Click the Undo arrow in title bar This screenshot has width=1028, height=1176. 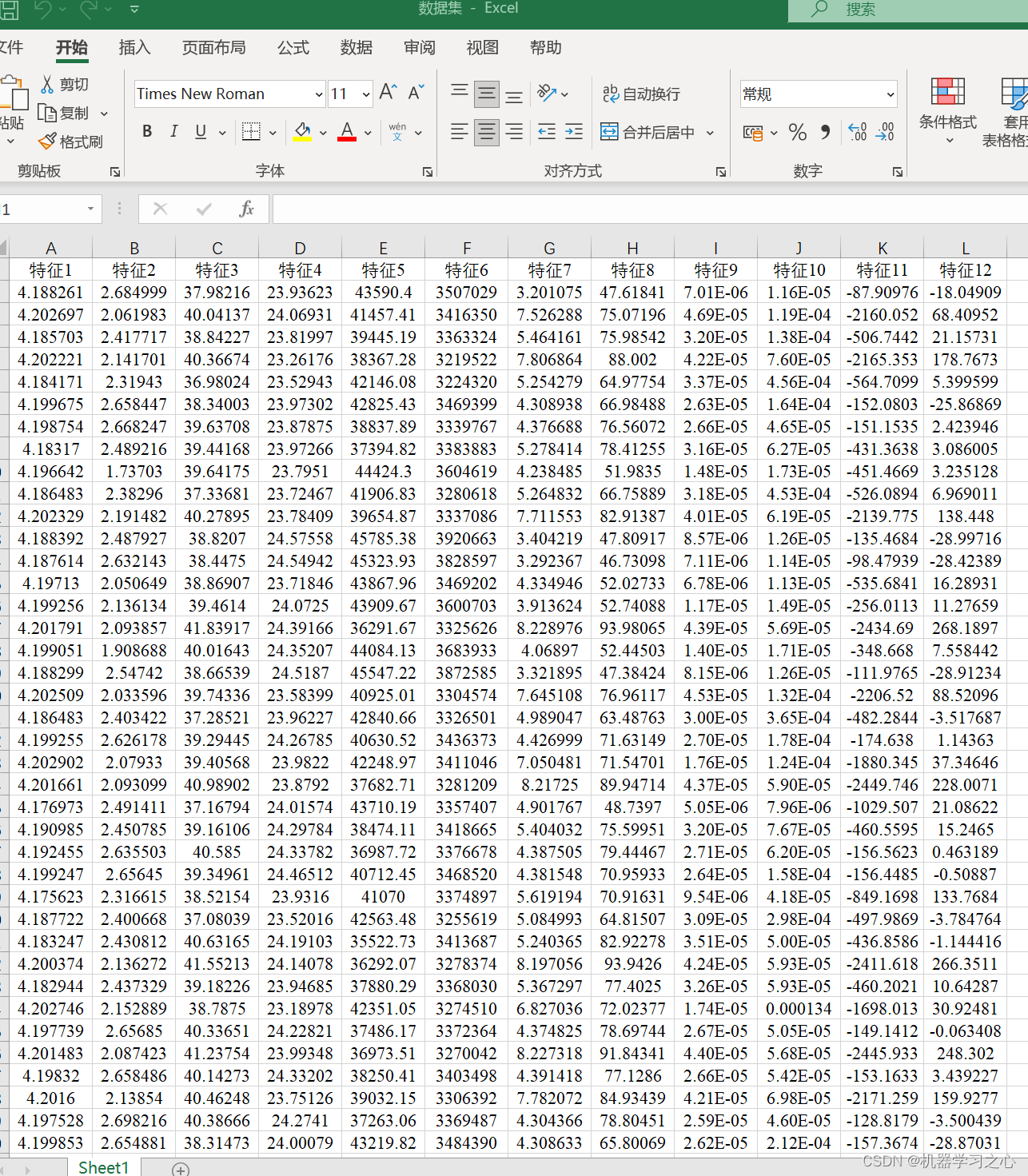coord(42,9)
